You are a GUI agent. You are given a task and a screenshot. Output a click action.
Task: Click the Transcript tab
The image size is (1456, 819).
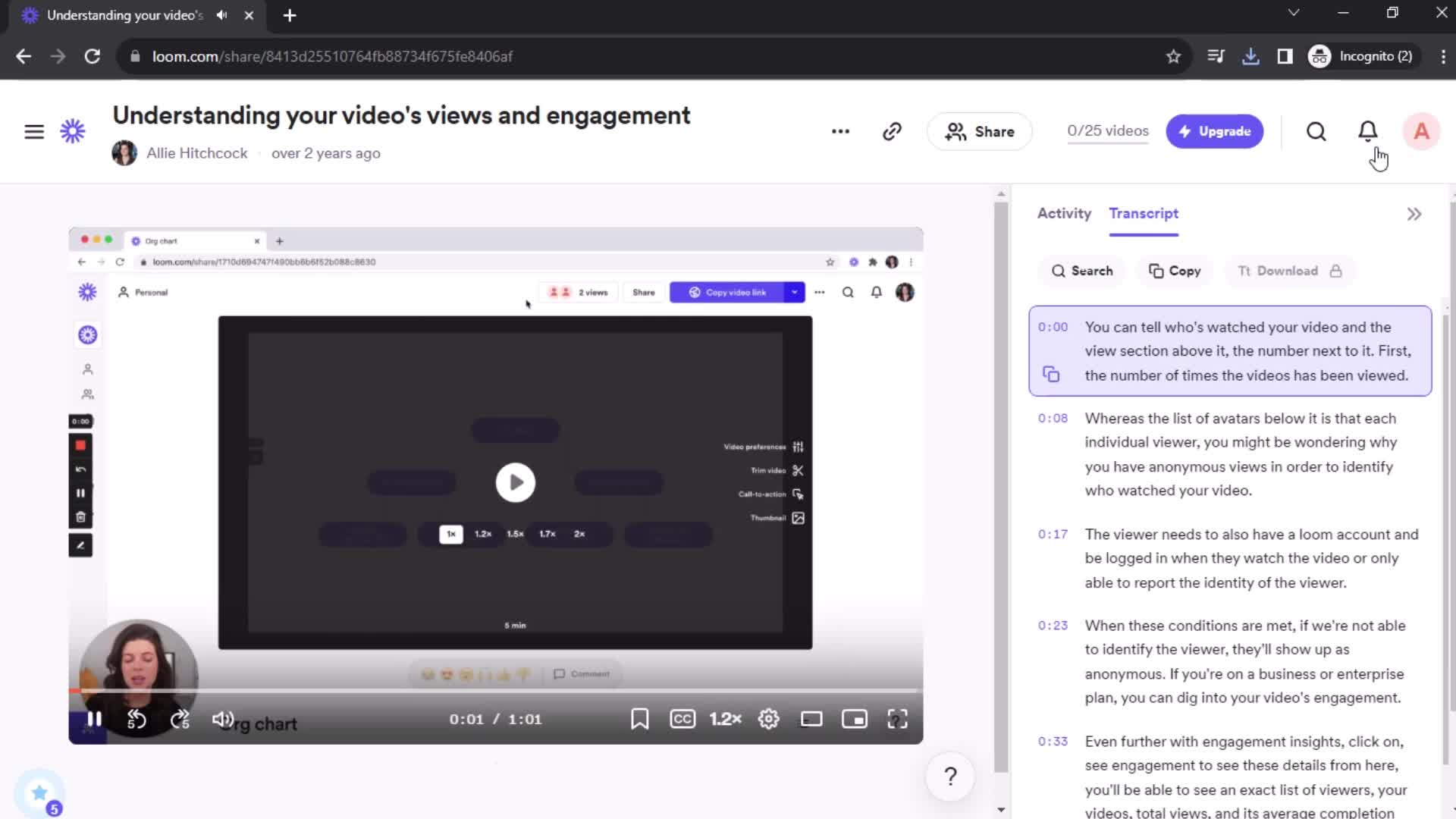tap(1144, 213)
